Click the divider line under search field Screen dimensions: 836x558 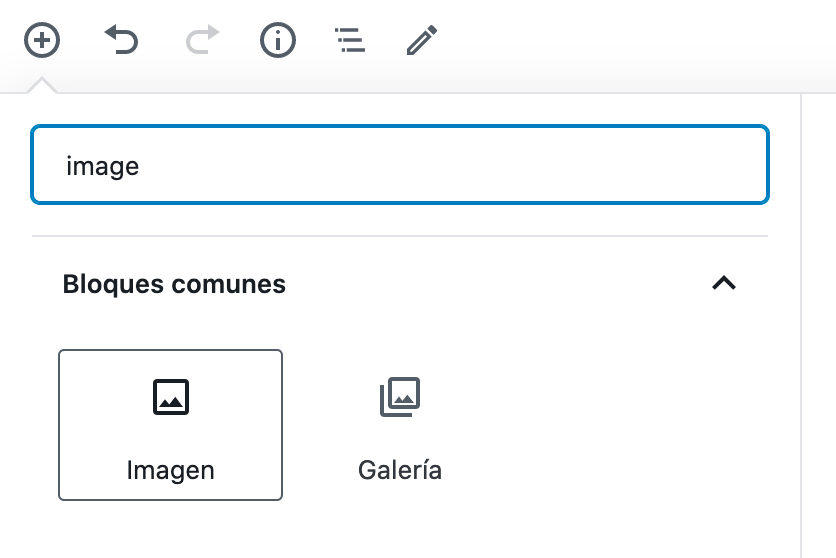400,236
